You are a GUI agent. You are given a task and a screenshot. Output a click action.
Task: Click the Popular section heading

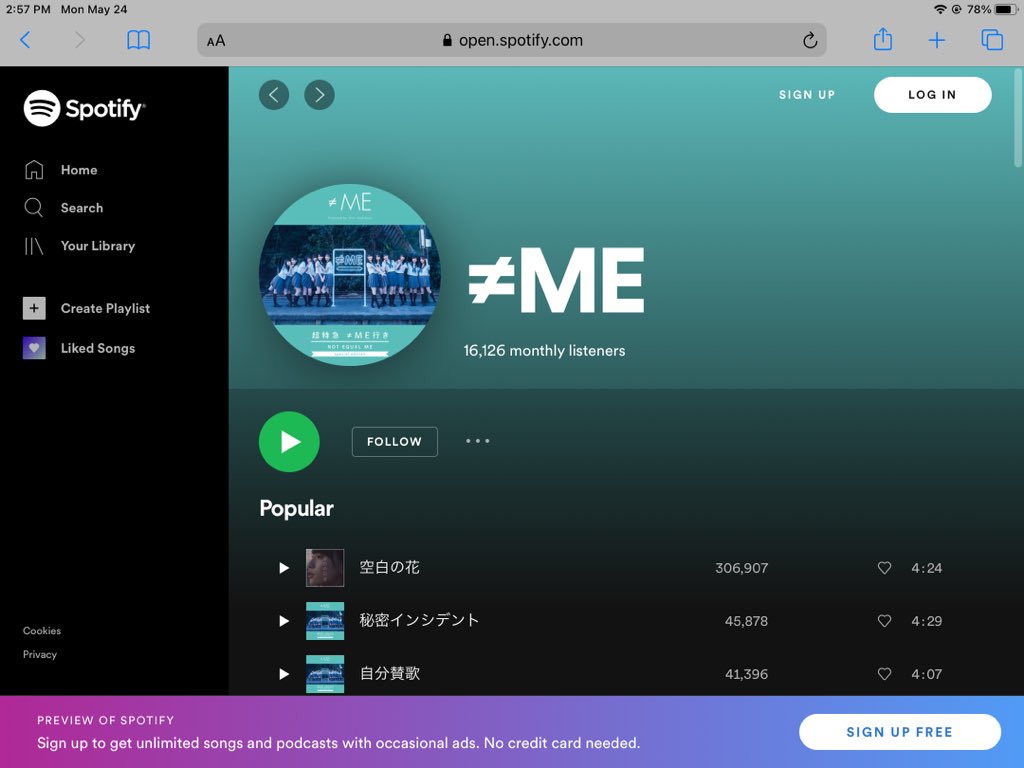pyautogui.click(x=296, y=509)
